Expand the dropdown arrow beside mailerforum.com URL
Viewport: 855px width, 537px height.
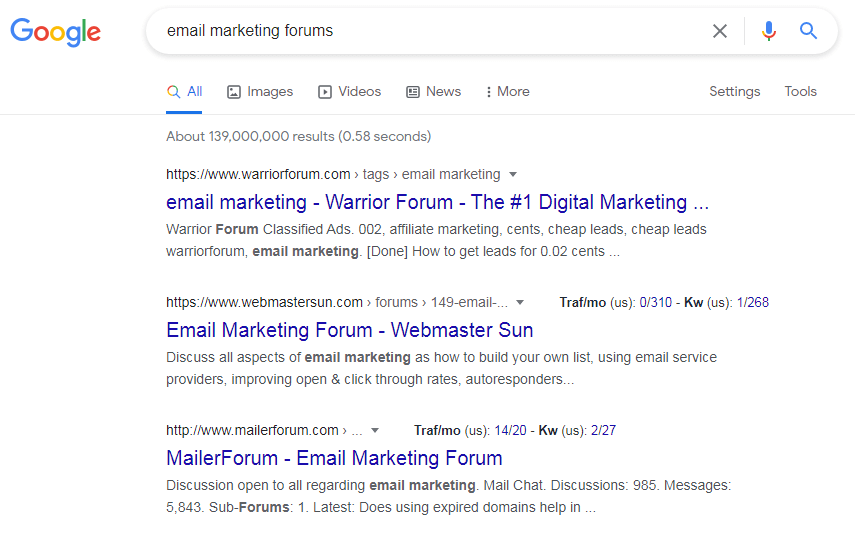[375, 431]
